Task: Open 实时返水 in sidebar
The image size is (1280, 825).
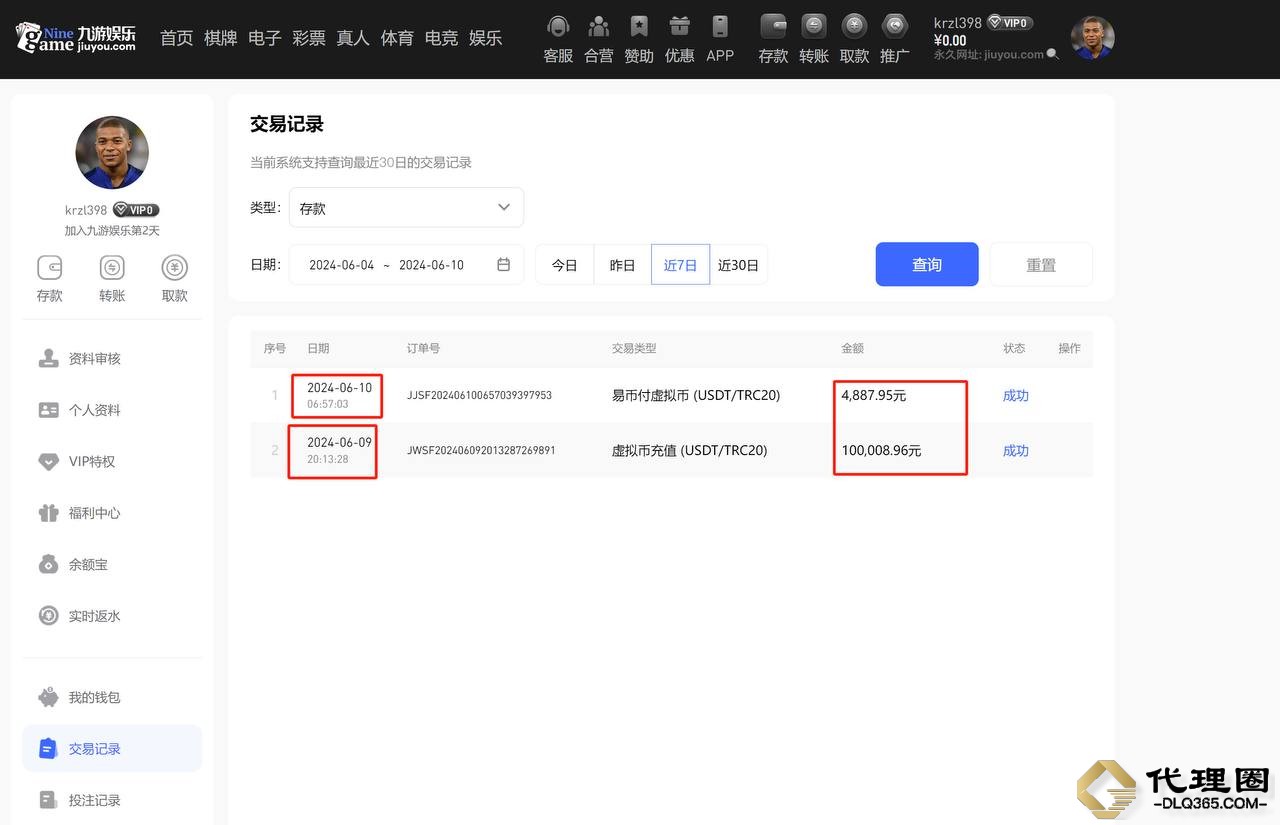Action: tap(112, 616)
